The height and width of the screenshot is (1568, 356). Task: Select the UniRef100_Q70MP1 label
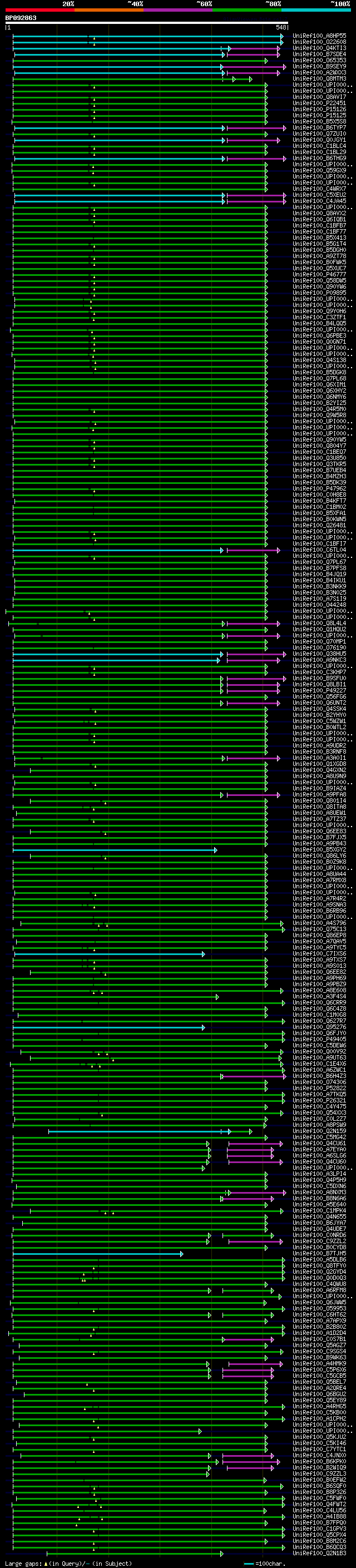[x=319, y=641]
